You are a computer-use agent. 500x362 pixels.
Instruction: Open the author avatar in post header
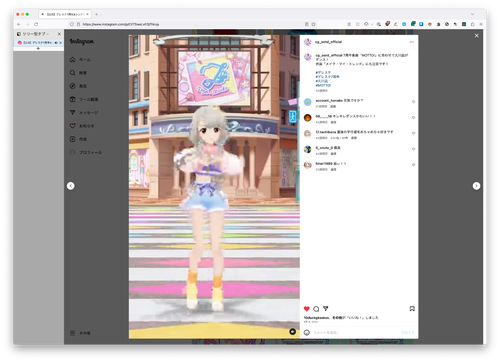click(308, 42)
